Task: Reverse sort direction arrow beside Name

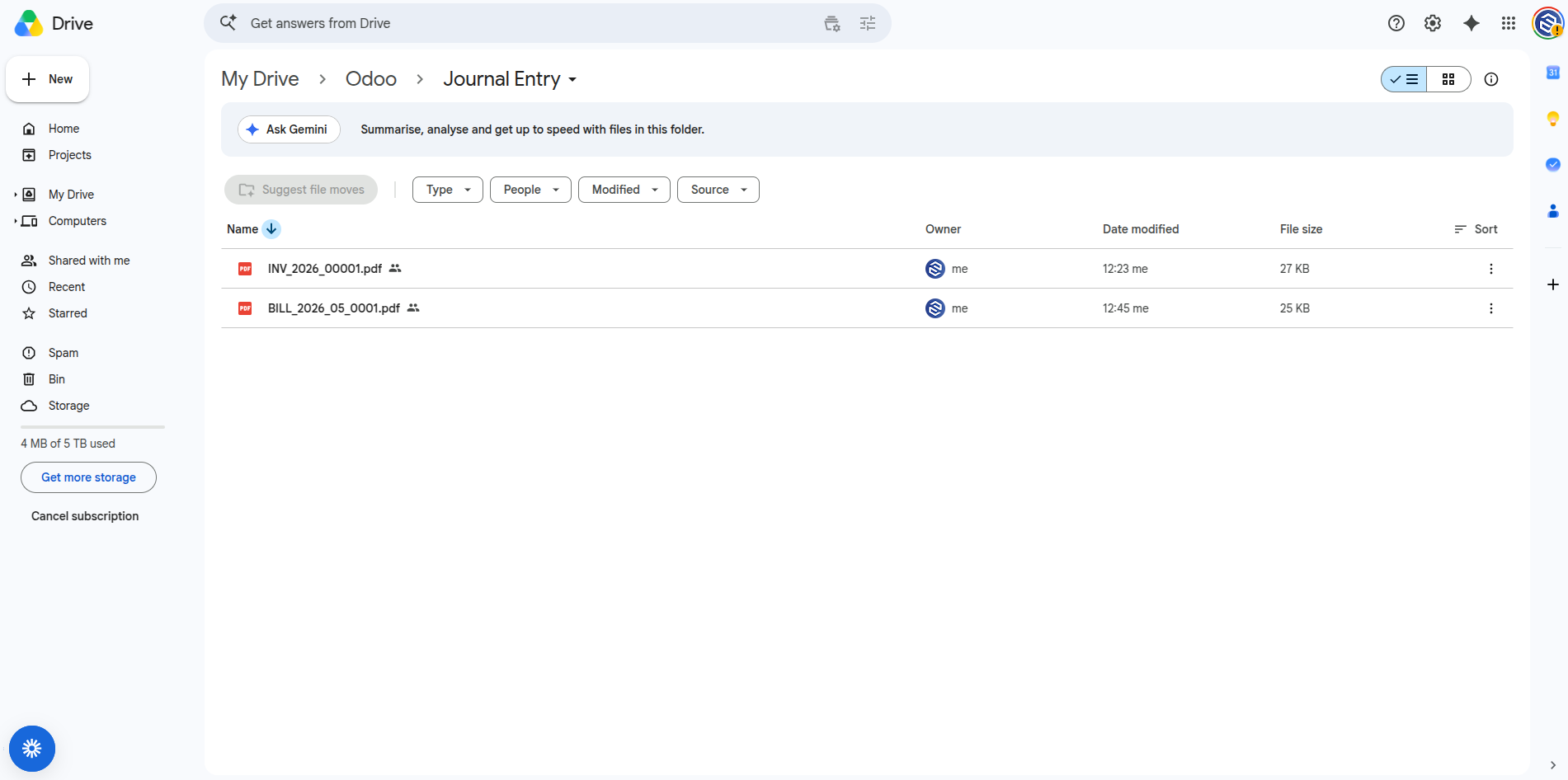Action: tap(271, 229)
